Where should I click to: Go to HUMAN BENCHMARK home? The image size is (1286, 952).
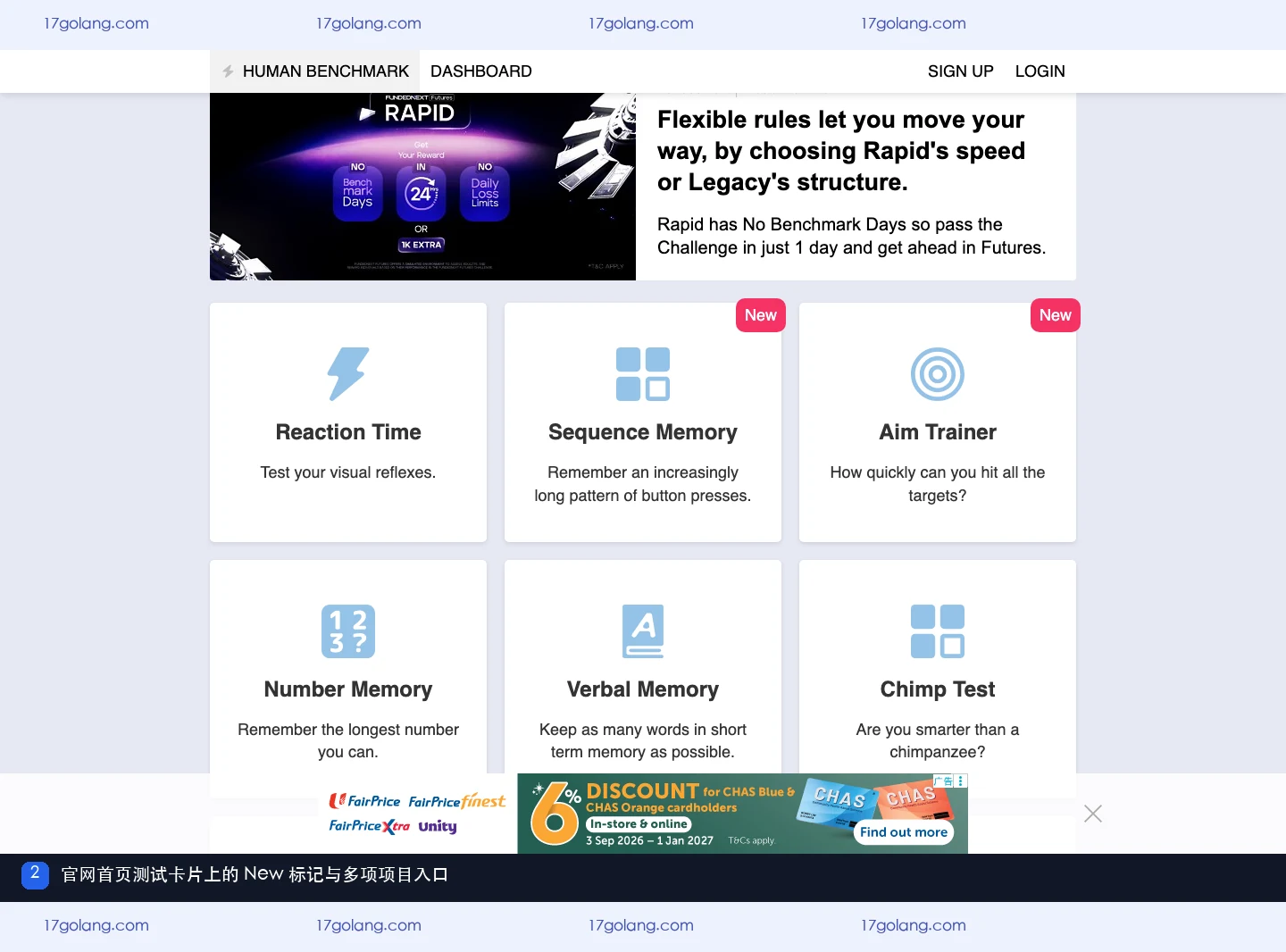click(x=315, y=71)
